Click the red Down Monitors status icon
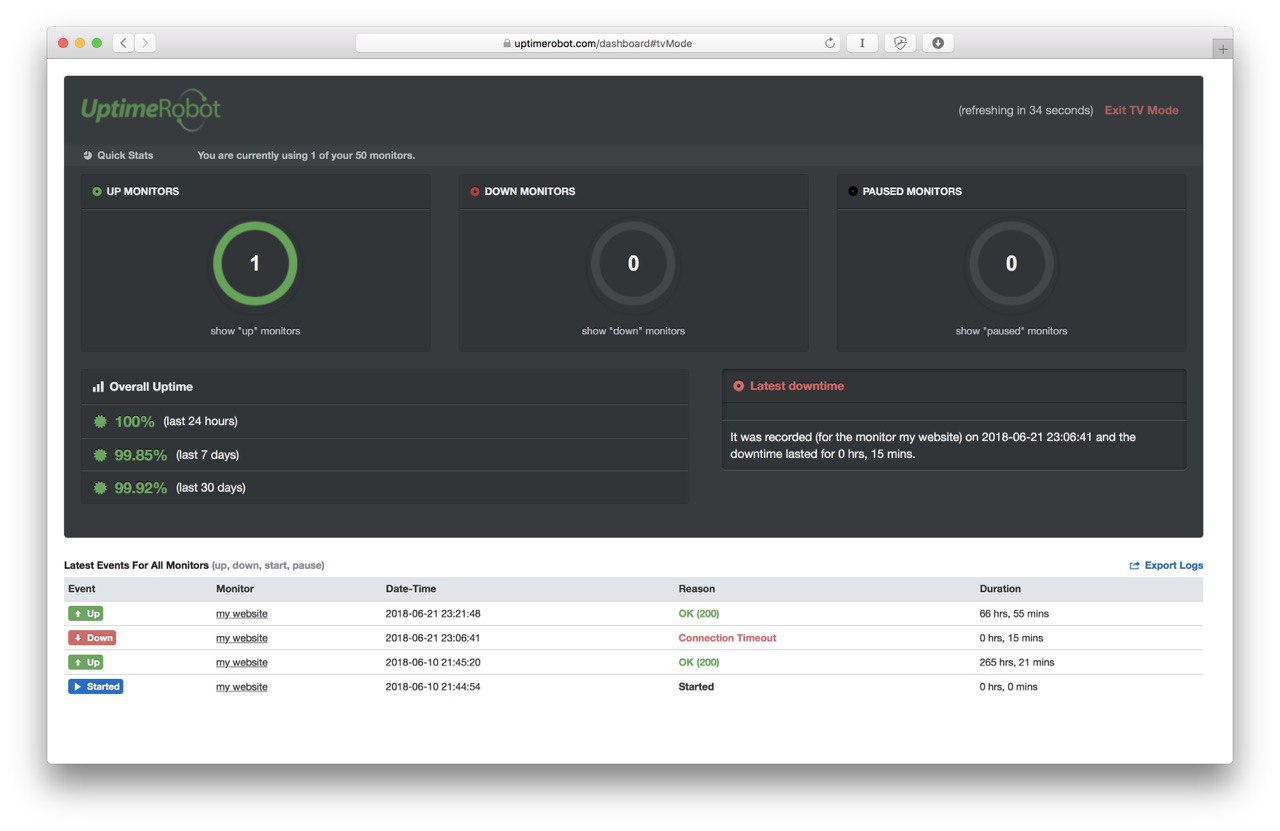 [475, 191]
